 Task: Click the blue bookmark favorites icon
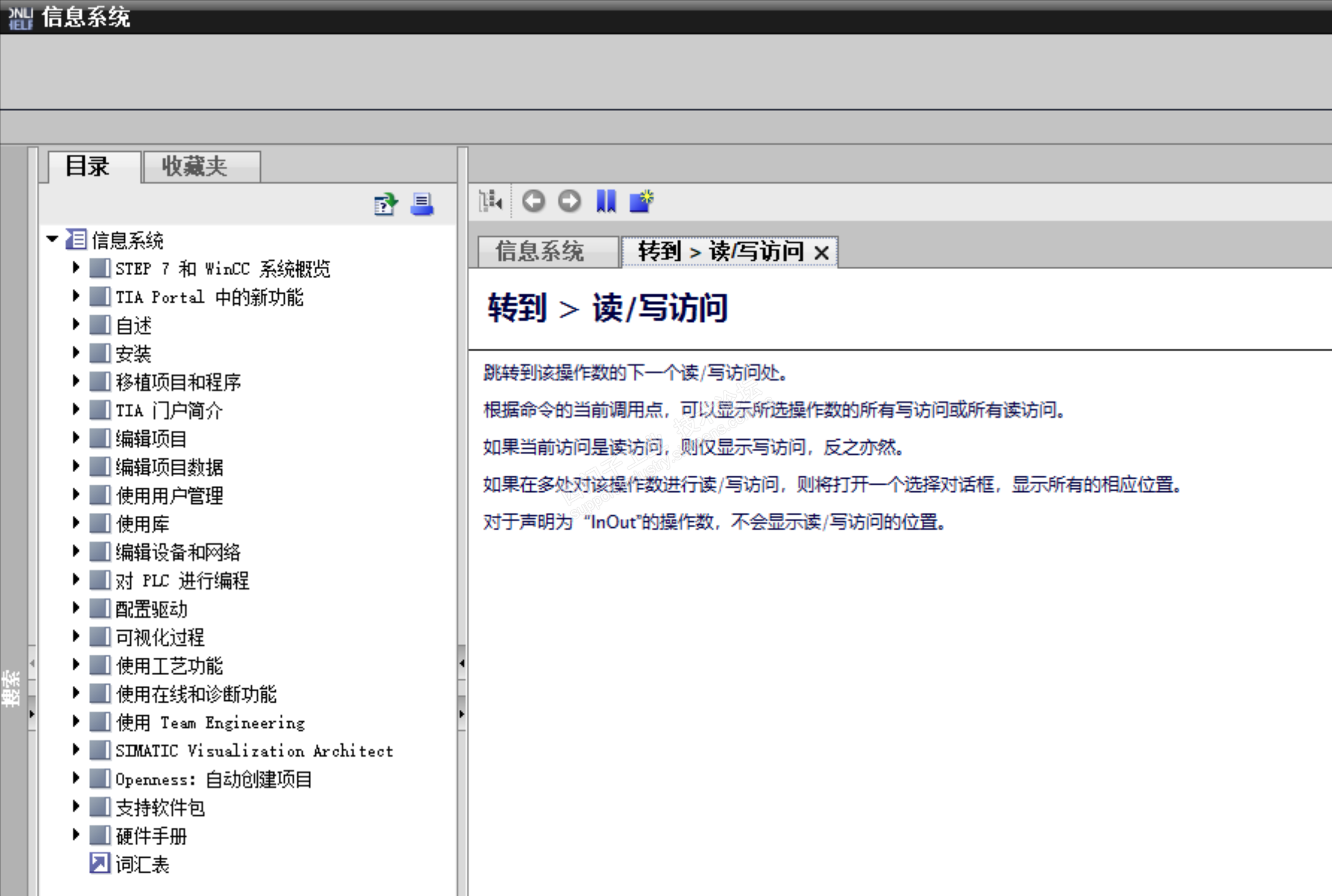tap(605, 201)
